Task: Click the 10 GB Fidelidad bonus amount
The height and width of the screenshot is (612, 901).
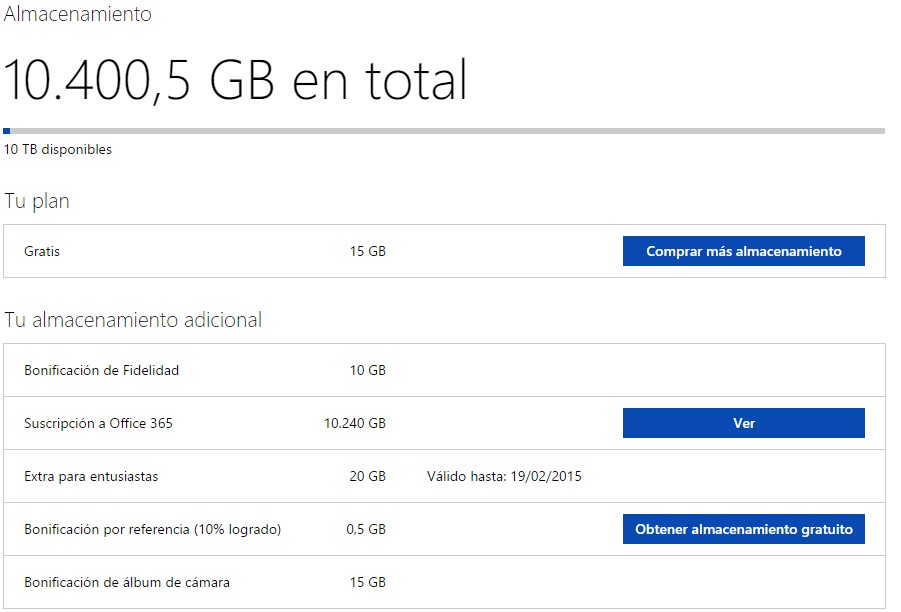Action: click(367, 371)
